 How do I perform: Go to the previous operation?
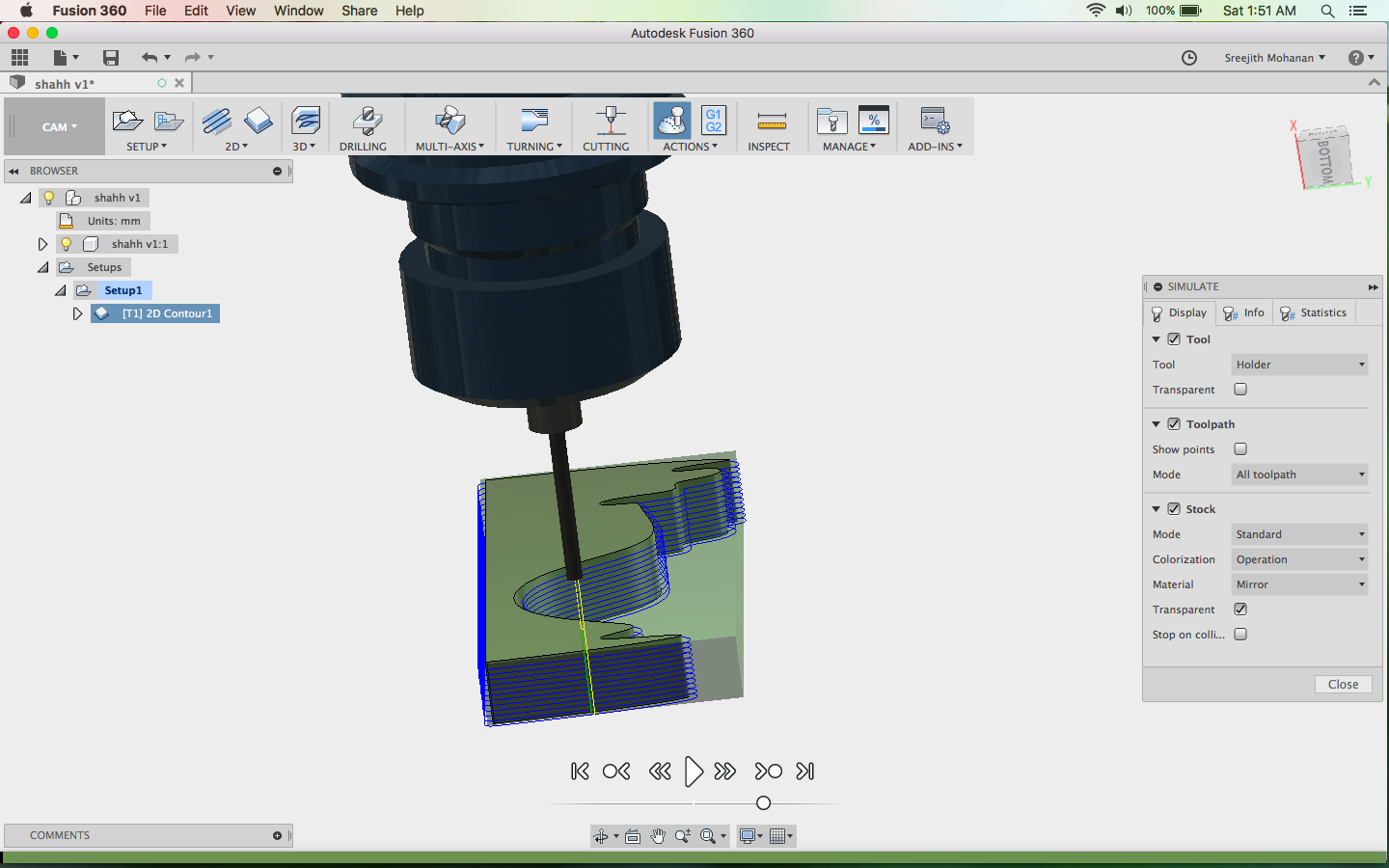point(616,772)
